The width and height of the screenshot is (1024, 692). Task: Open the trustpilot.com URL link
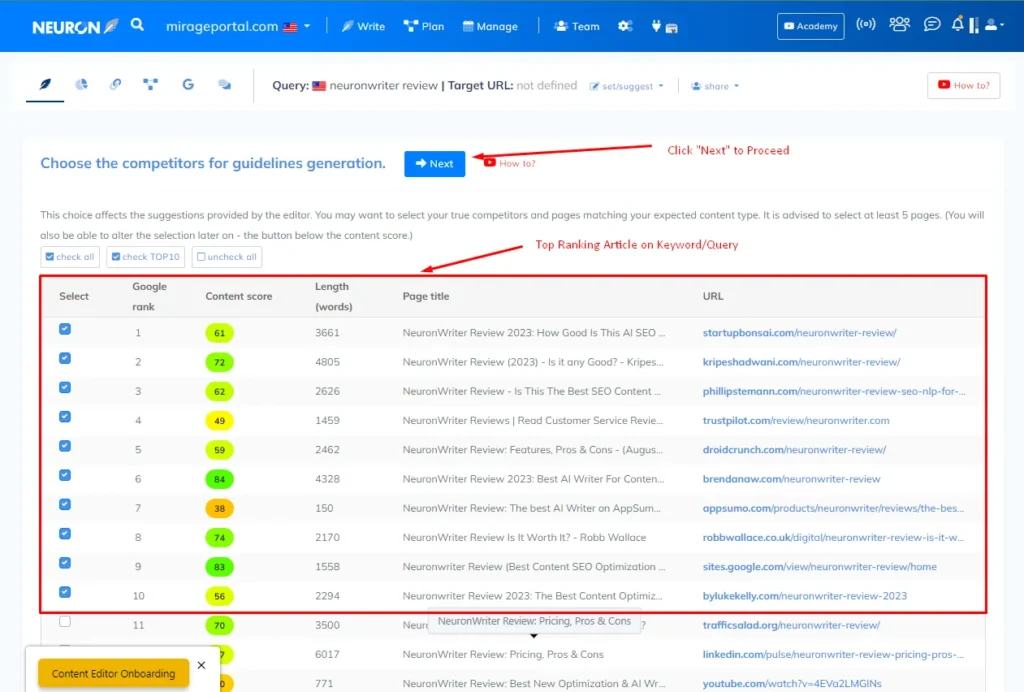[x=796, y=420]
